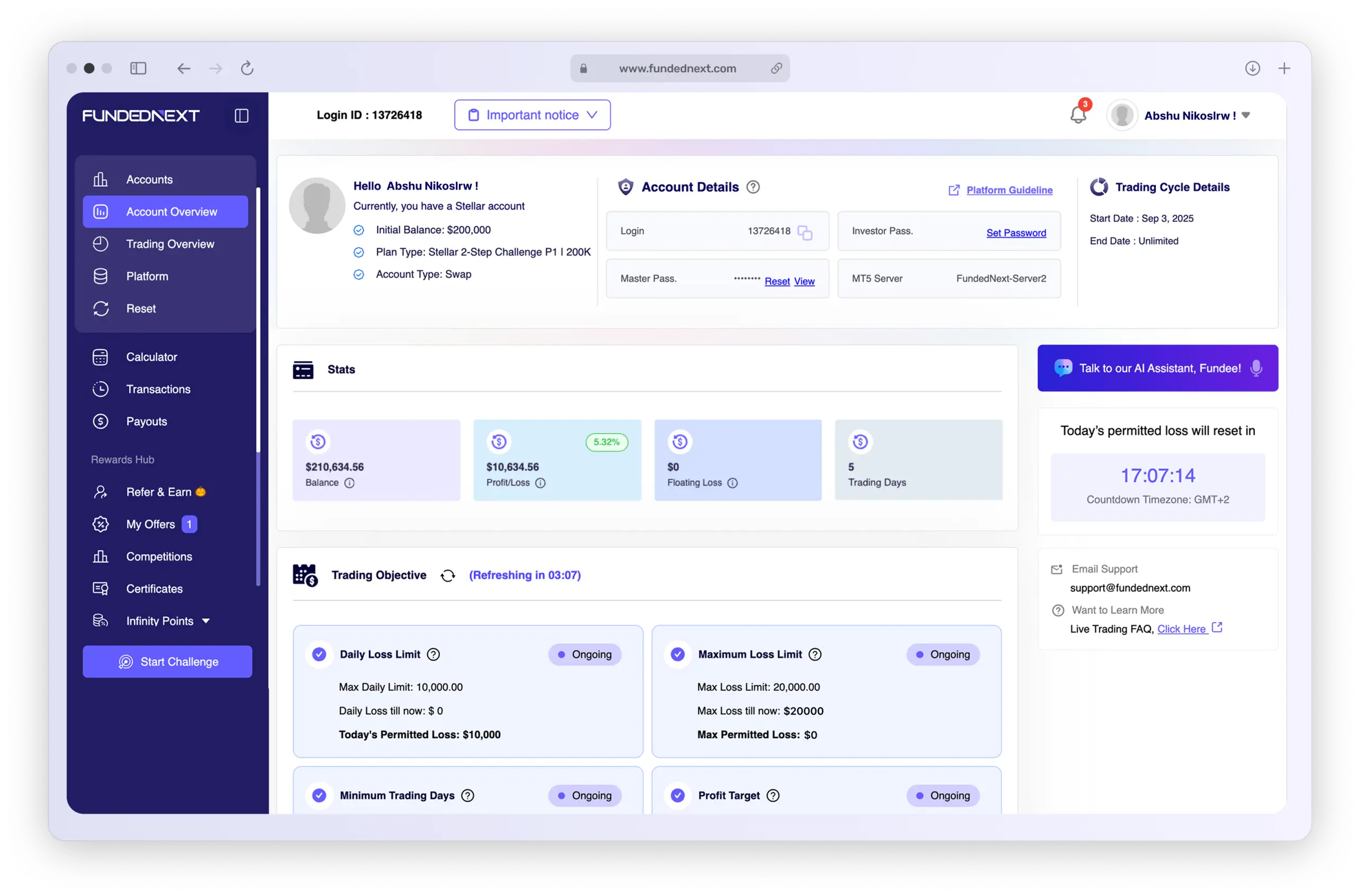Screen dimensions: 1360x896
Task: Open the Platform menu item
Action: [x=165, y=277]
